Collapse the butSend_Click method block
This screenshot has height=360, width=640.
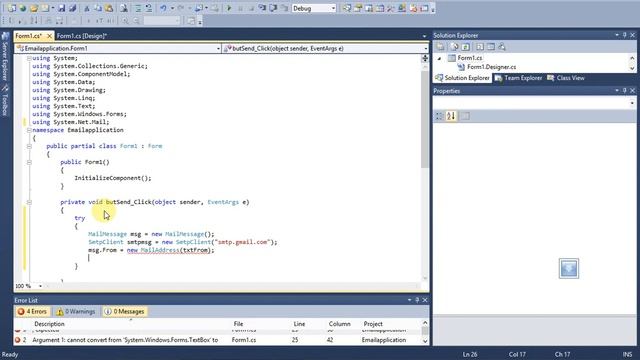pyautogui.click(x=29, y=202)
